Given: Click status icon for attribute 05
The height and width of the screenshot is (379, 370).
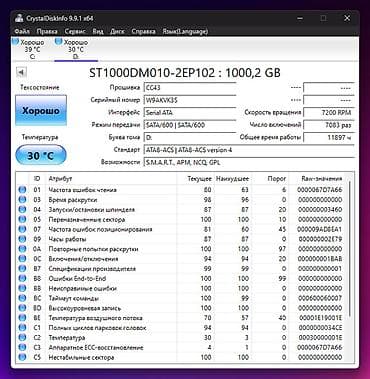Looking at the screenshot, I should click(22, 219).
